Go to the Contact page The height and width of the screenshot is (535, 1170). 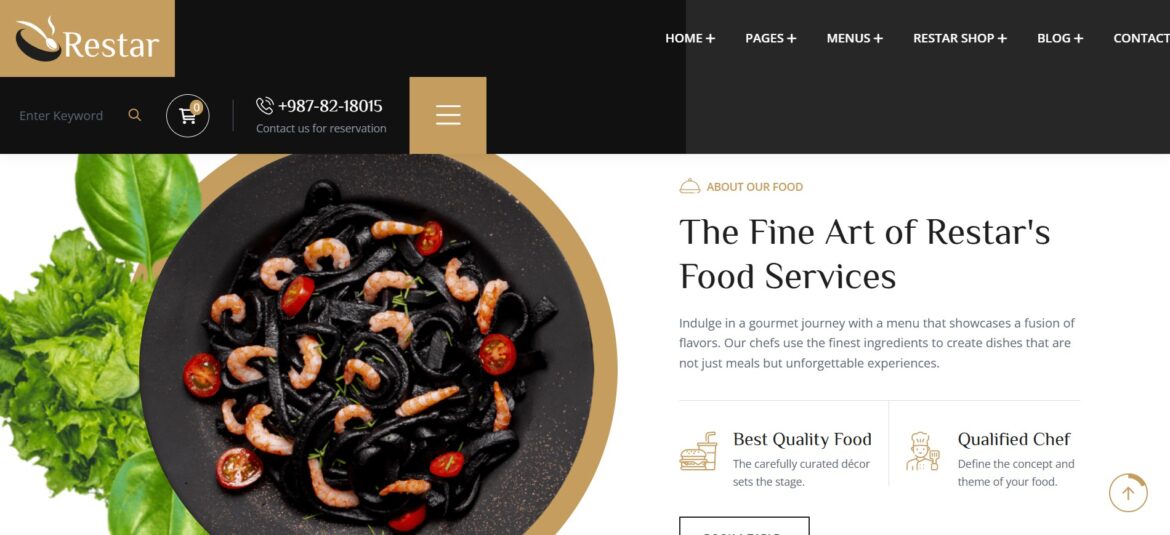click(1141, 38)
